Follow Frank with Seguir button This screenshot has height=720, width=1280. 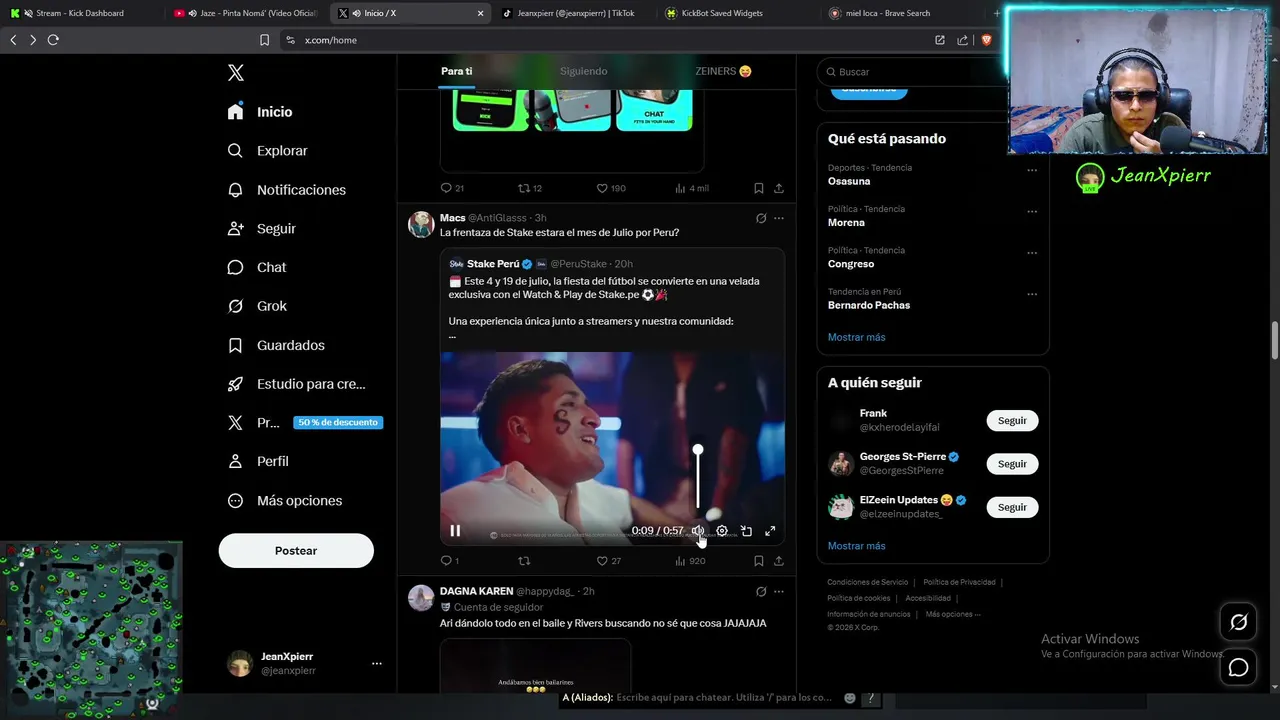pyautogui.click(x=1012, y=421)
